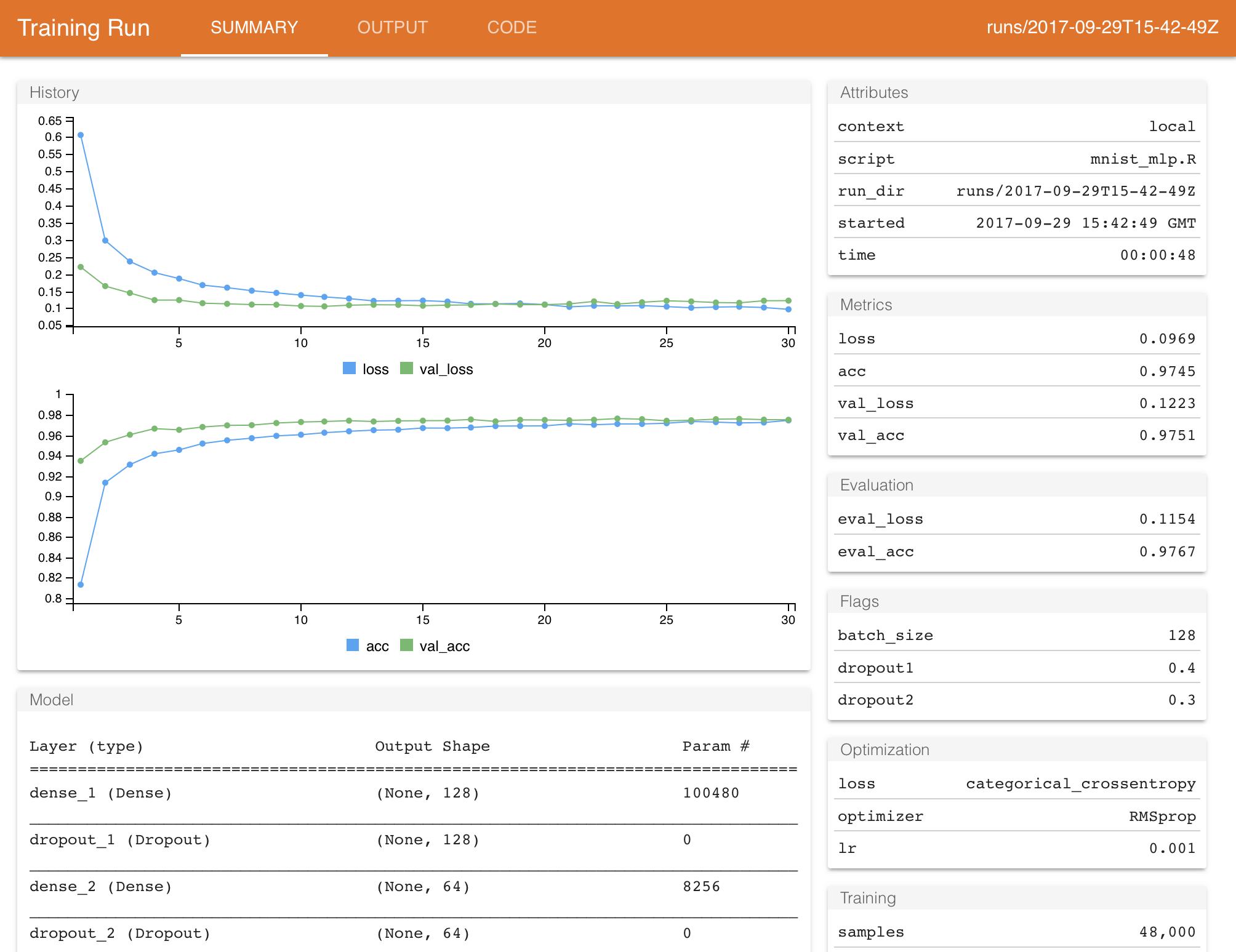Viewport: 1236px width, 952px height.
Task: Click the Model panel heading
Action: click(52, 700)
